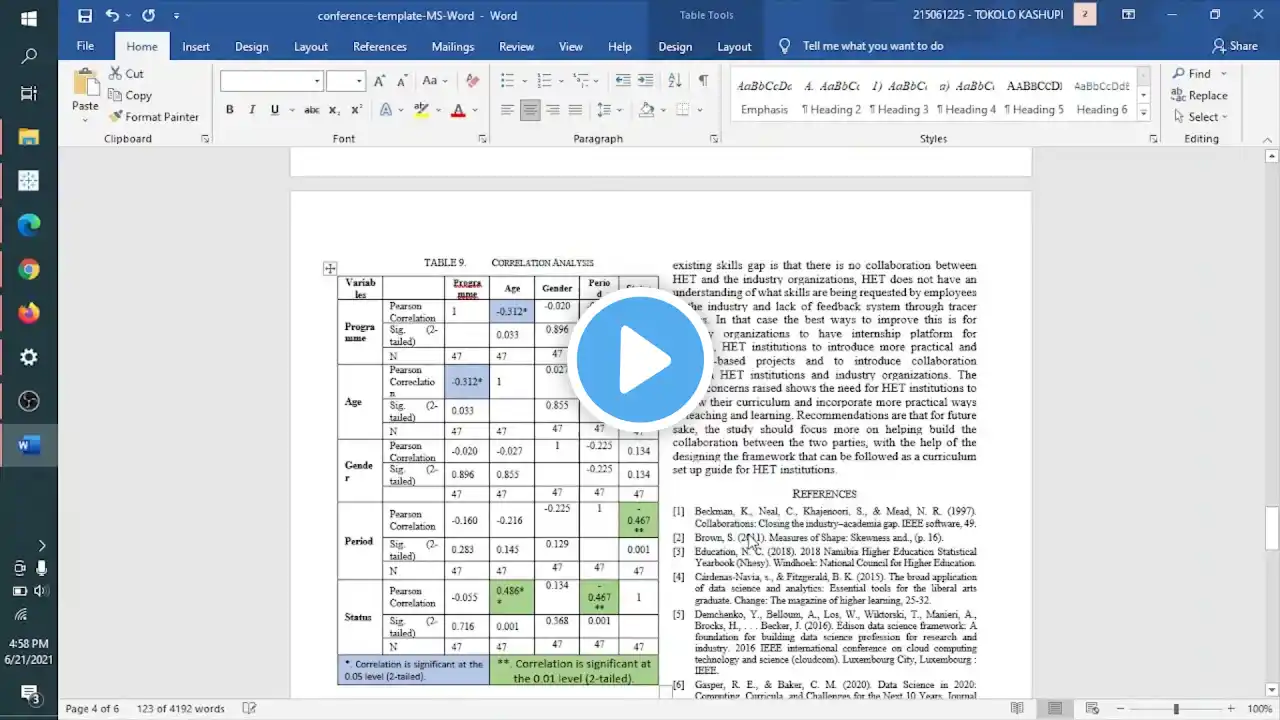Switch to the Mailings tab

pyautogui.click(x=453, y=46)
